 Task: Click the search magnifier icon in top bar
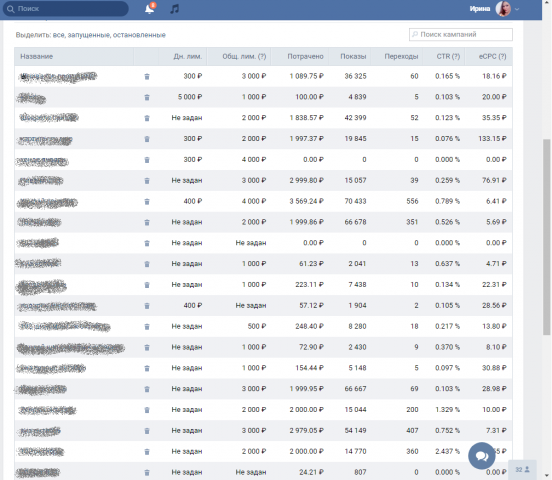pos(11,9)
